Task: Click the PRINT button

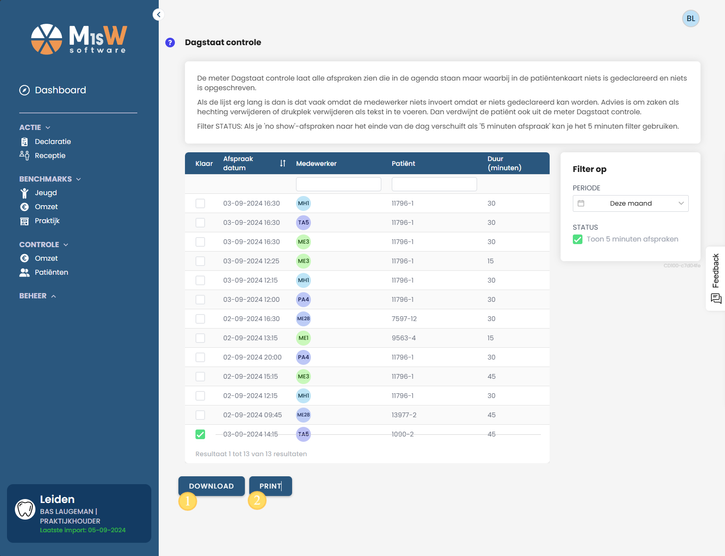Action: [x=270, y=486]
